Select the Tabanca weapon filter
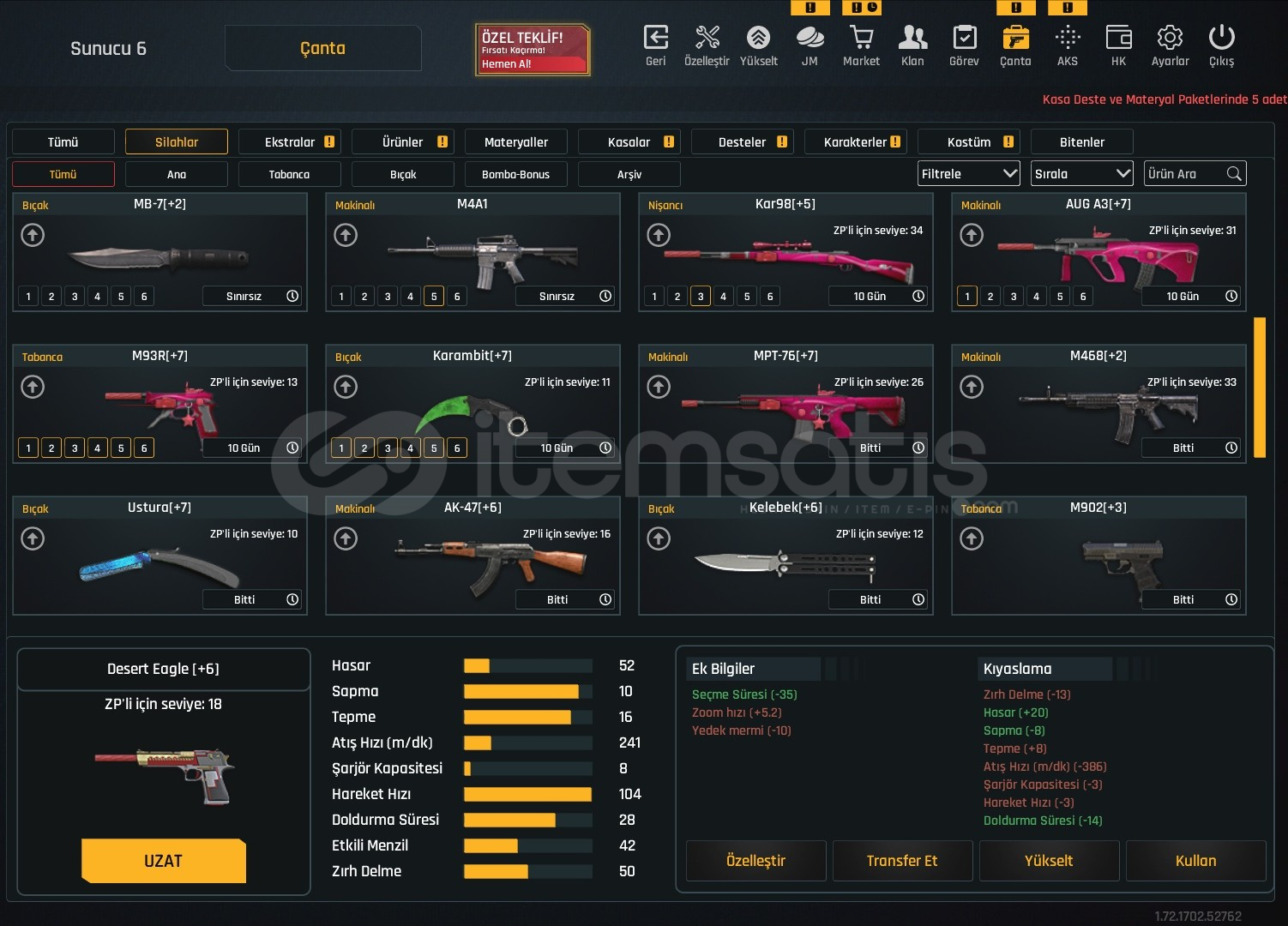Screen dimensions: 1288x926 tap(290, 174)
